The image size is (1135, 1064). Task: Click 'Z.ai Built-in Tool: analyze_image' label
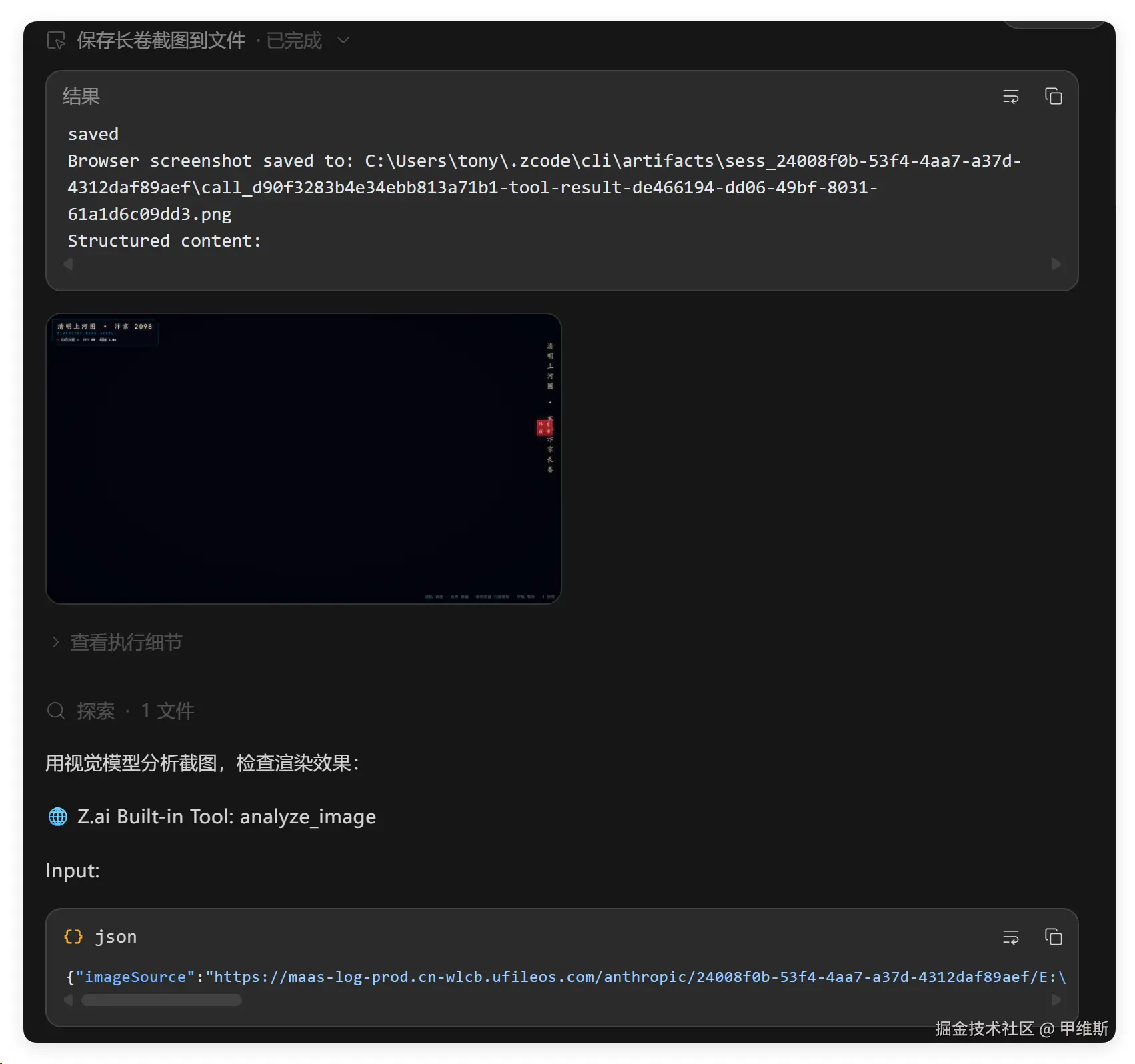pyautogui.click(x=227, y=817)
